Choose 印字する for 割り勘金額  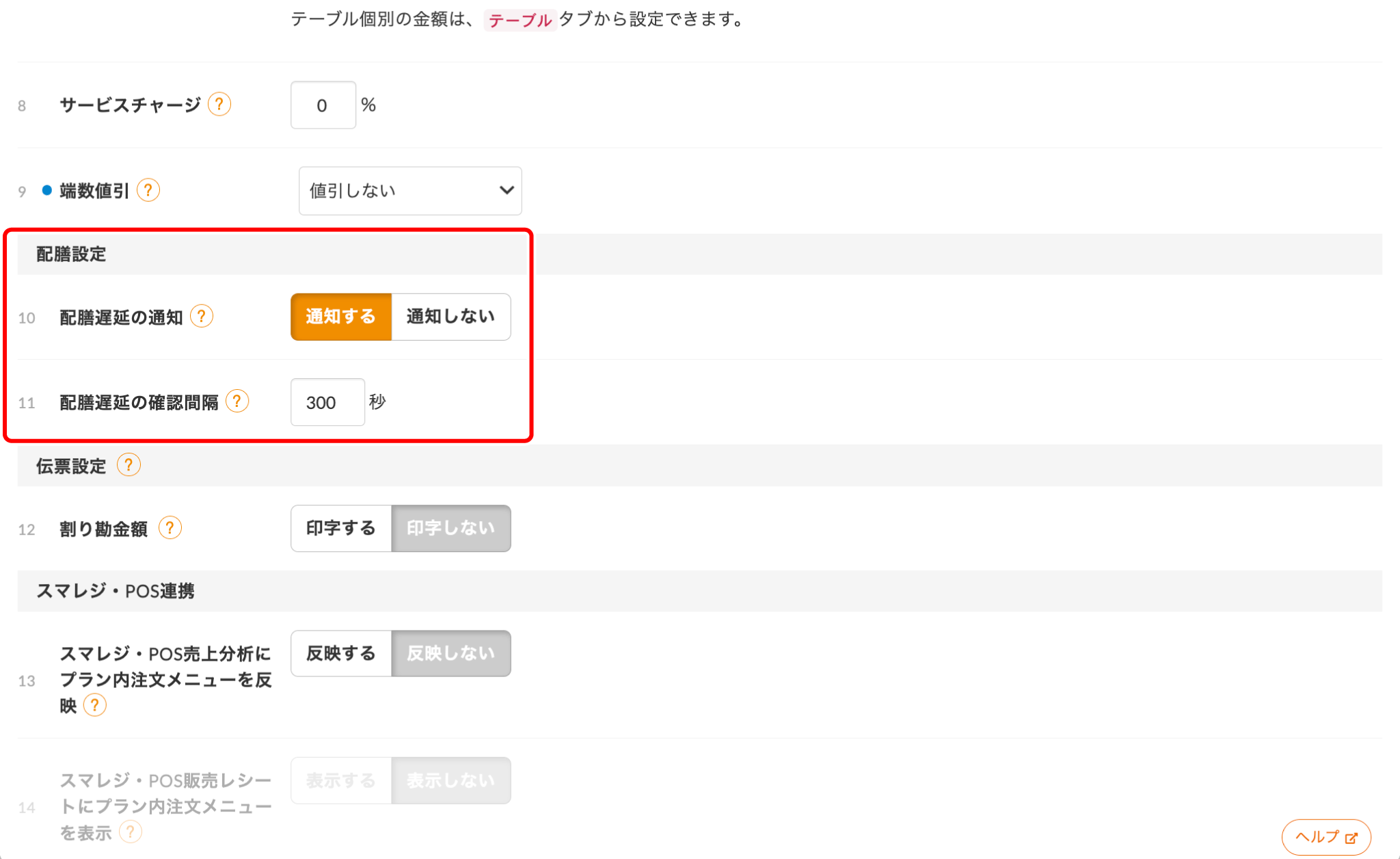341,528
